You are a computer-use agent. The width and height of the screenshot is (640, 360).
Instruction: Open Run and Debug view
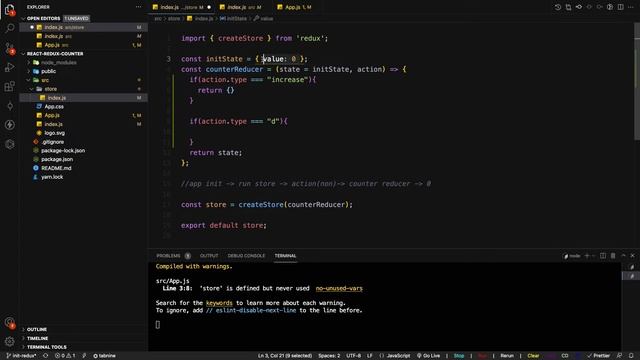pos(10,67)
